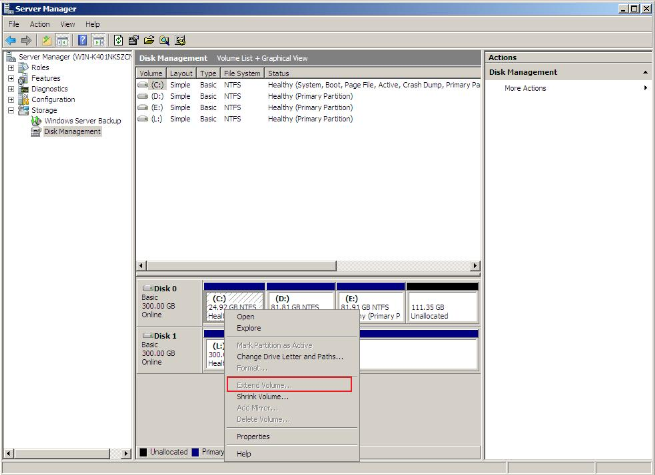This screenshot has width=655, height=475.
Task: Select the D: partition on Disk 0
Action: (301, 302)
